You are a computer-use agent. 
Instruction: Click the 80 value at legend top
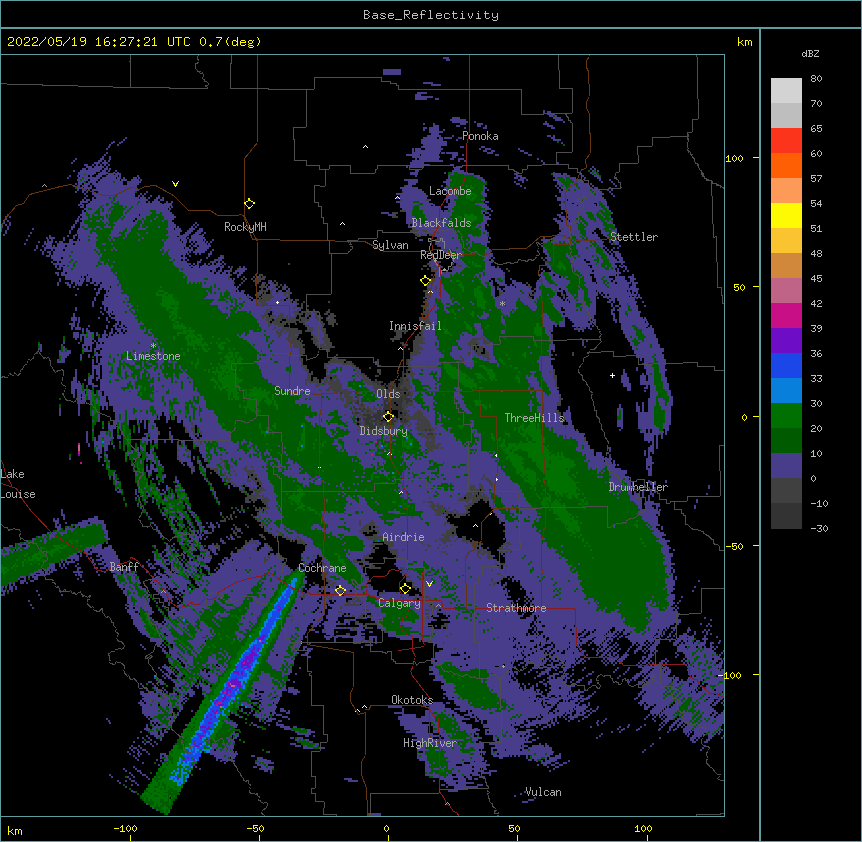tap(816, 79)
